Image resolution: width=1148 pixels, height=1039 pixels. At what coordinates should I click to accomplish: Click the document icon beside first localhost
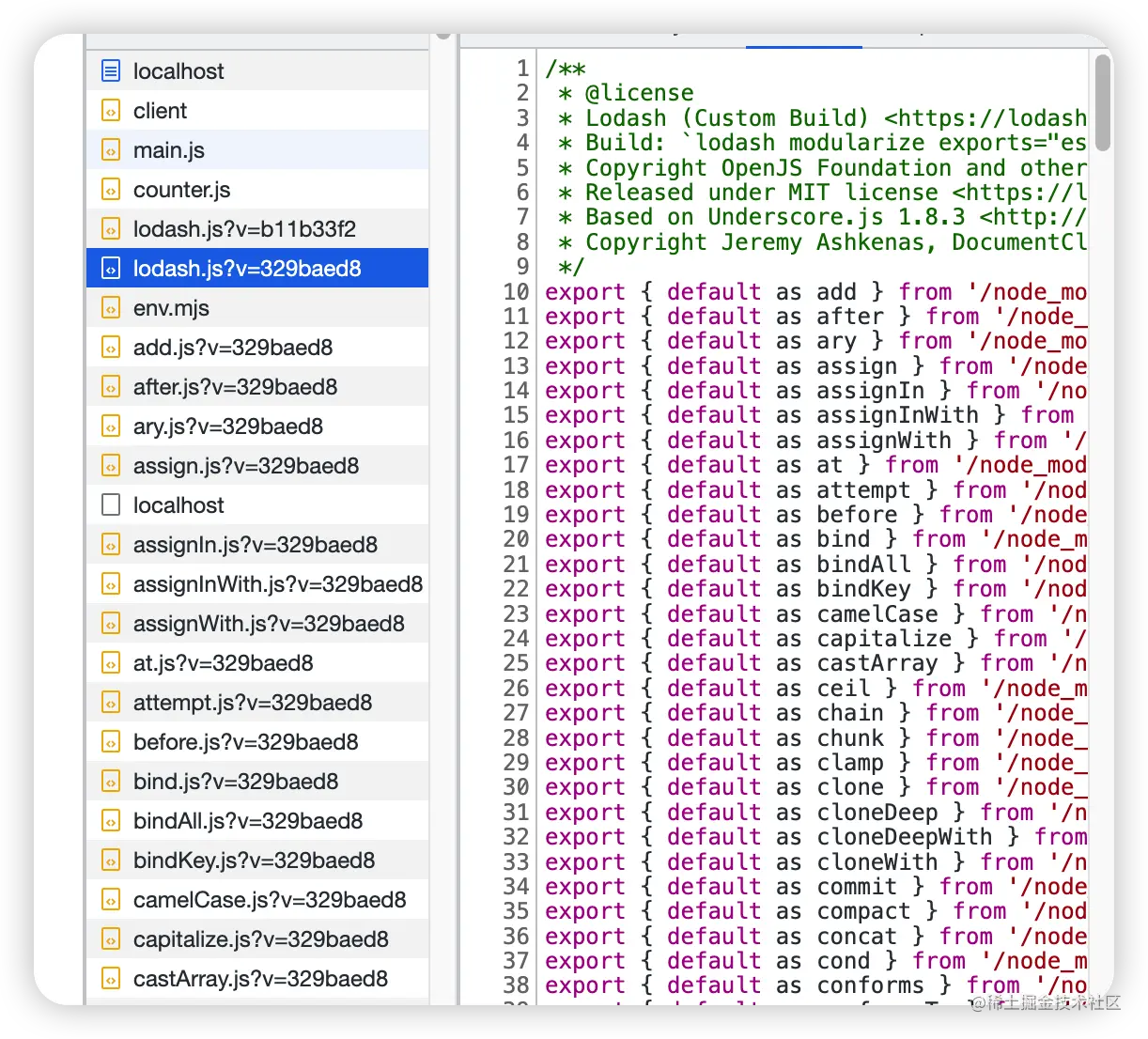pos(111,71)
